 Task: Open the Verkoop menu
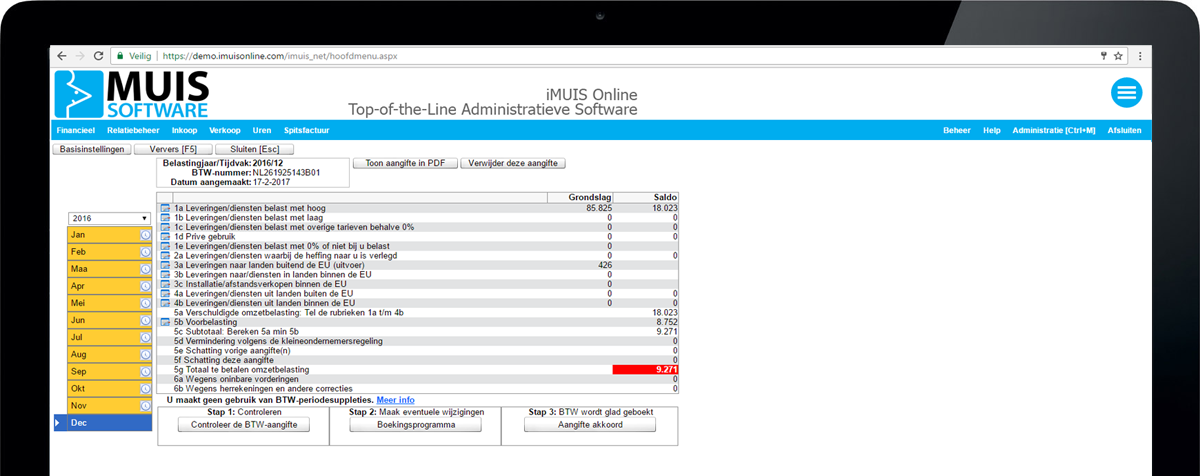(225, 131)
